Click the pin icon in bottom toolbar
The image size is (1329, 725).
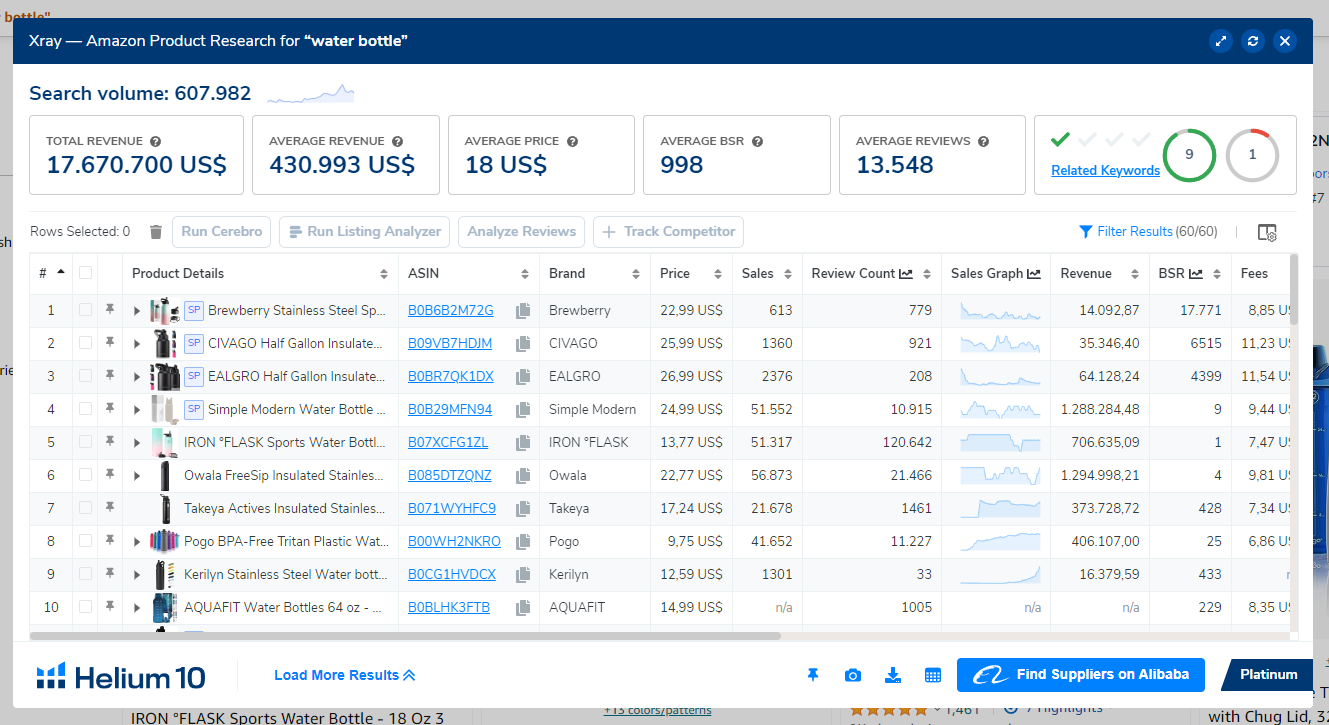click(x=813, y=675)
